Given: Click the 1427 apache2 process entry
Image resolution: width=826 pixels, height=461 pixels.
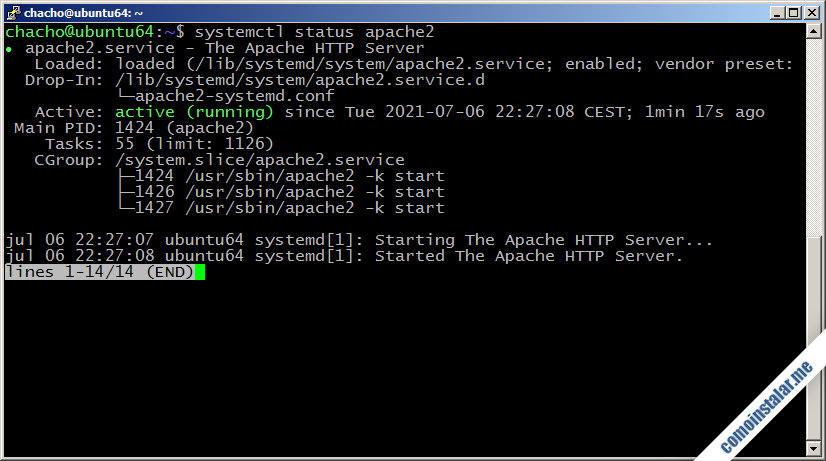Looking at the screenshot, I should [x=288, y=208].
